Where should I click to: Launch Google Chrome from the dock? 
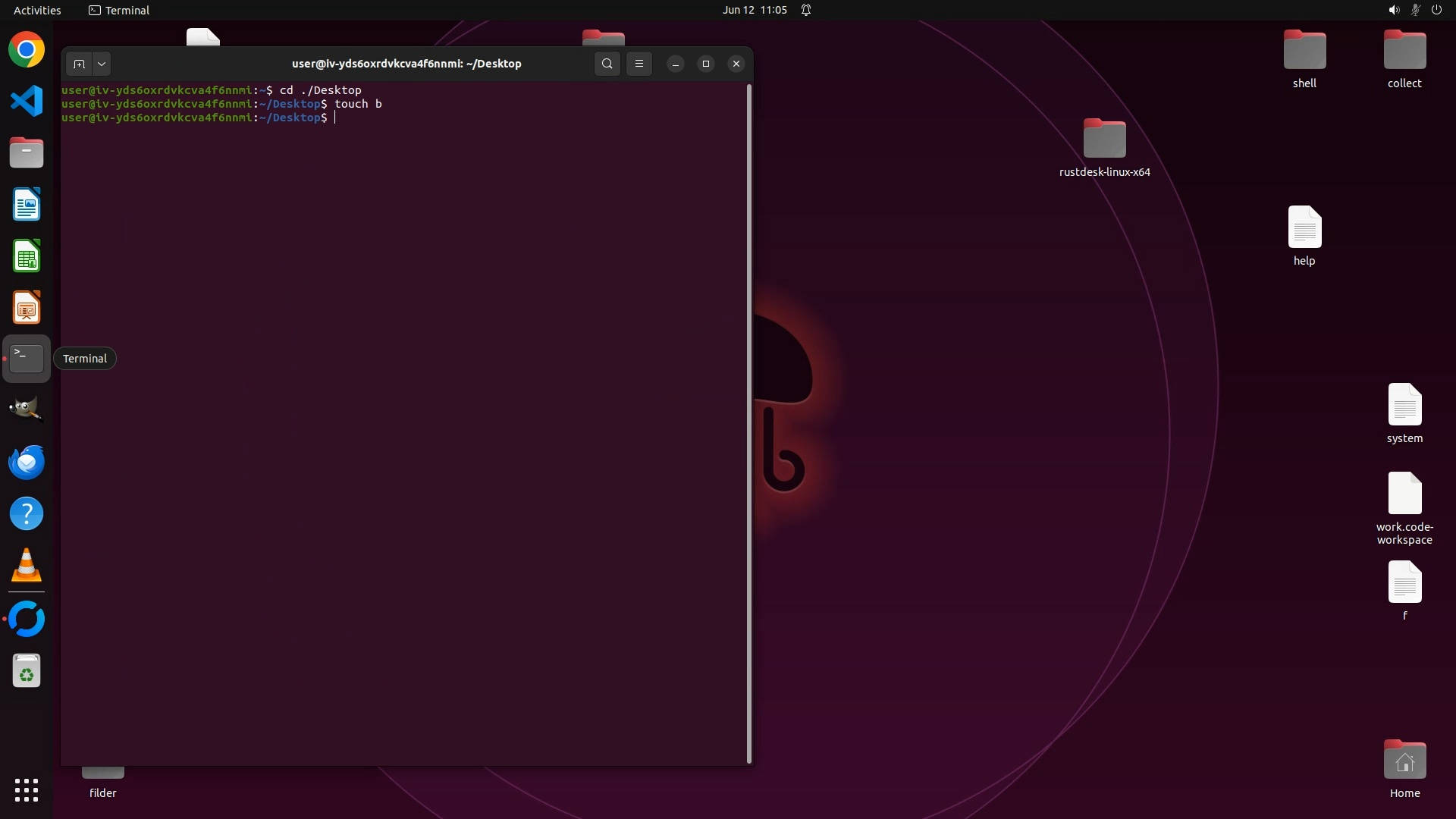[27, 50]
